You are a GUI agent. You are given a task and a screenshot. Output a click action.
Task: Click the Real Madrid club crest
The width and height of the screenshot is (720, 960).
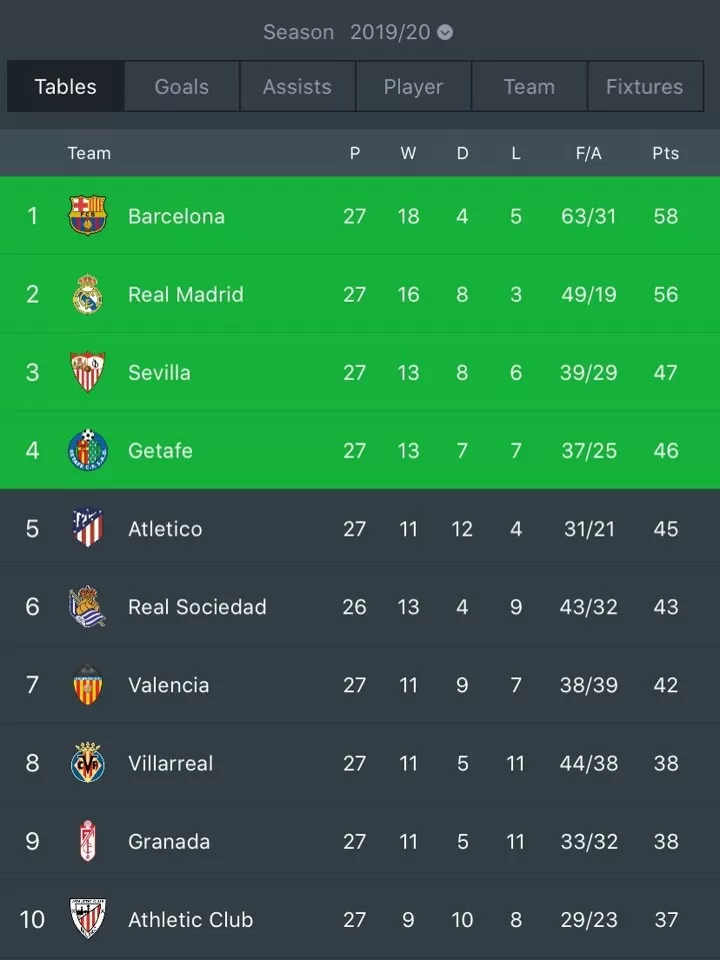click(x=88, y=294)
